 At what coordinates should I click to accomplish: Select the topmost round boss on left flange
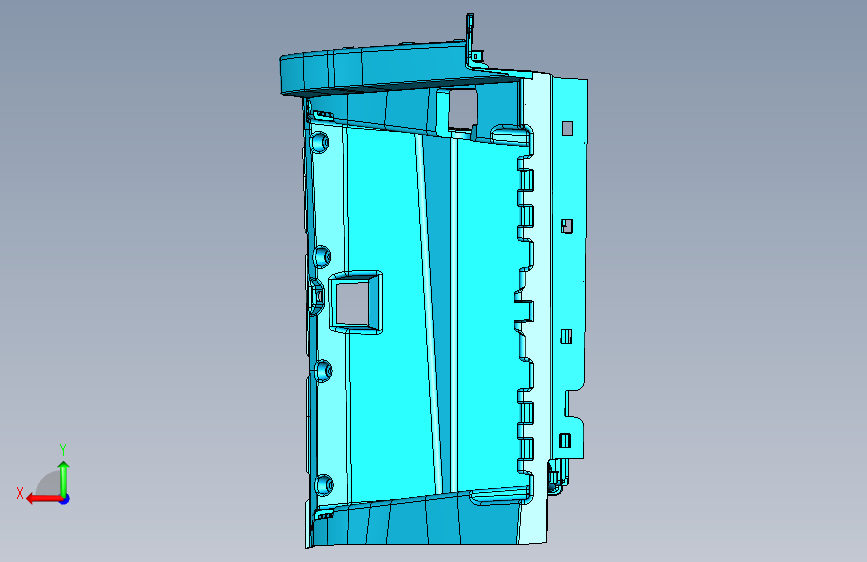click(320, 142)
